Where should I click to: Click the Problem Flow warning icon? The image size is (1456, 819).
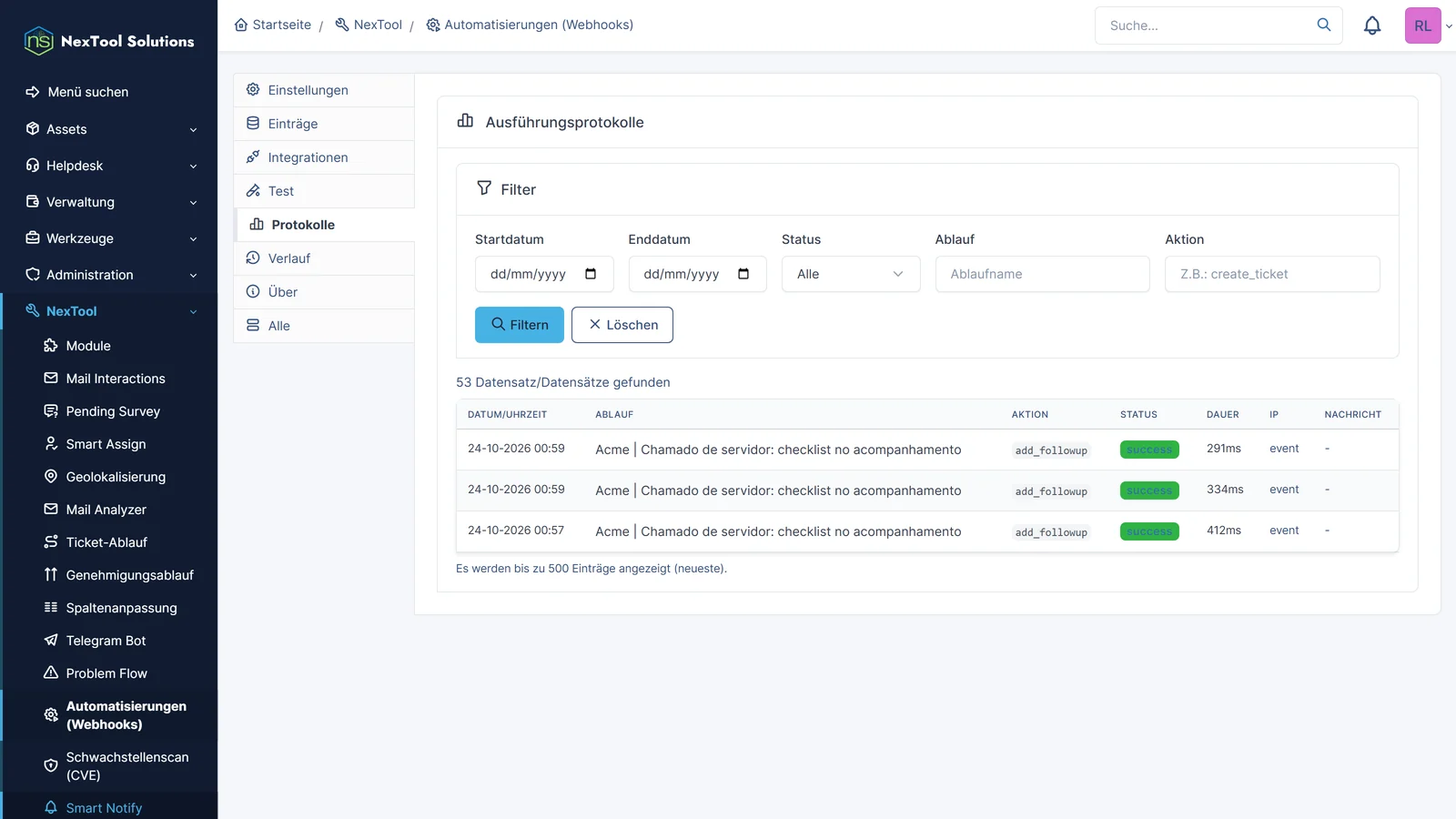pos(51,673)
